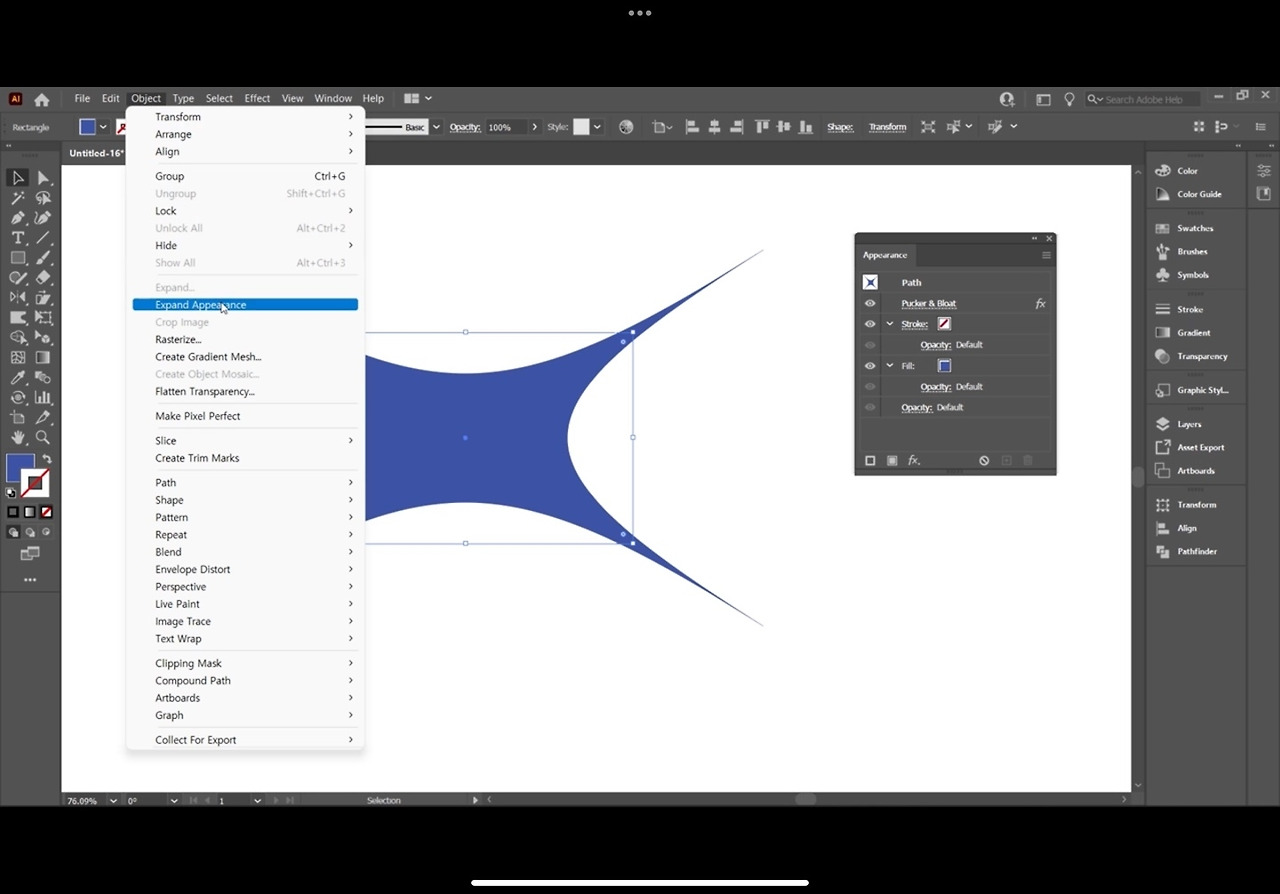
Task: Open the Opacity arrow flyout
Action: 534,127
